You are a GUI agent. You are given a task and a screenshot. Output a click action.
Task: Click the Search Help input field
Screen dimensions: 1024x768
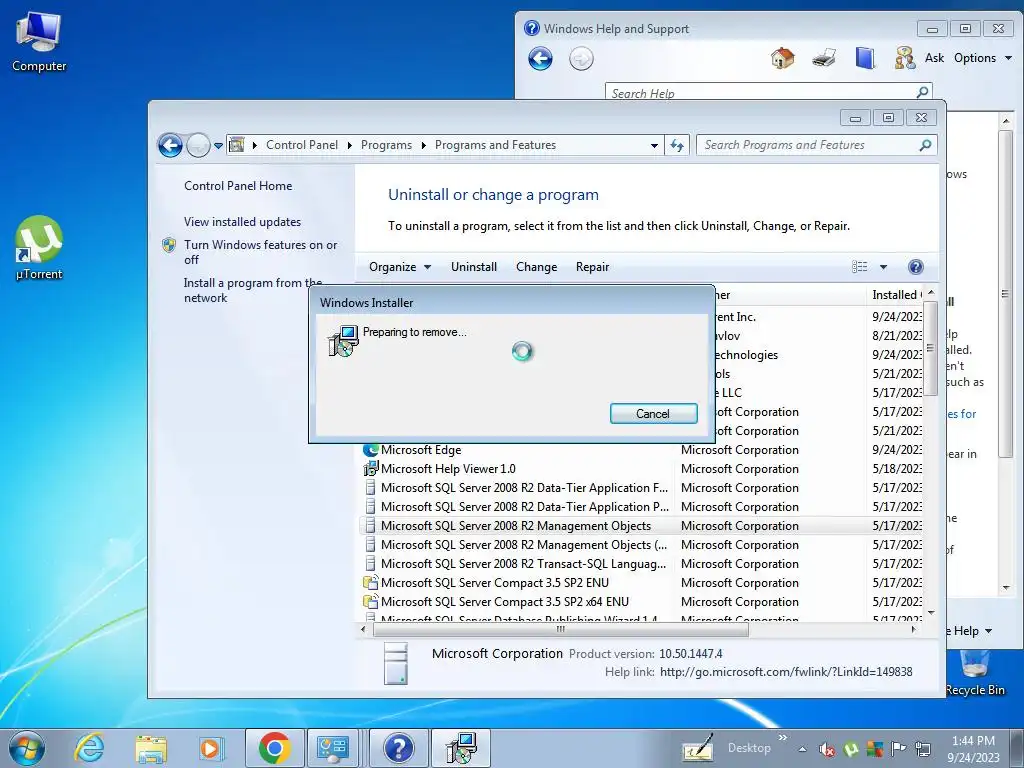pyautogui.click(x=761, y=92)
